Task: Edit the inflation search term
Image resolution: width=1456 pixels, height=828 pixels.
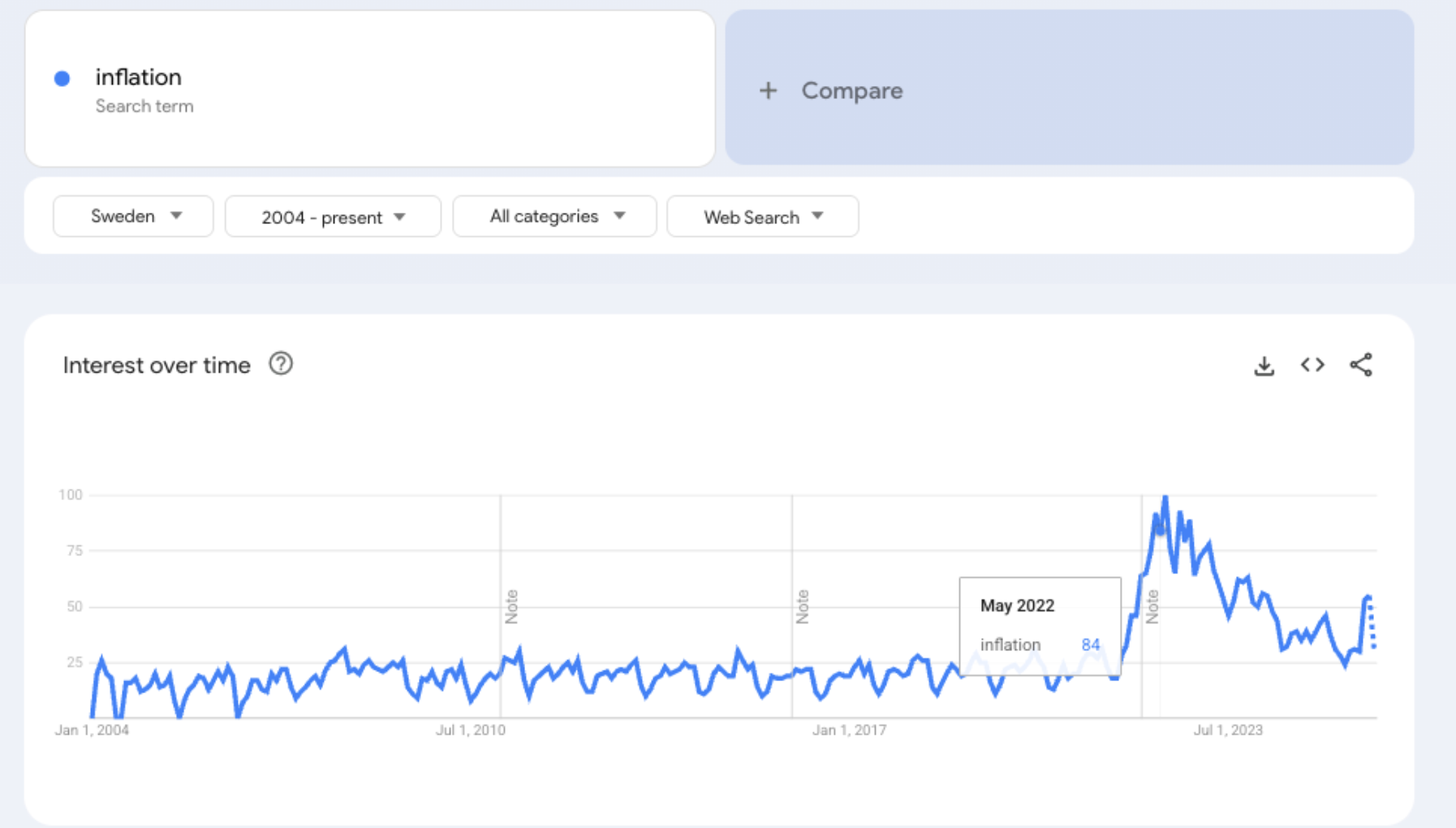Action: [x=139, y=78]
